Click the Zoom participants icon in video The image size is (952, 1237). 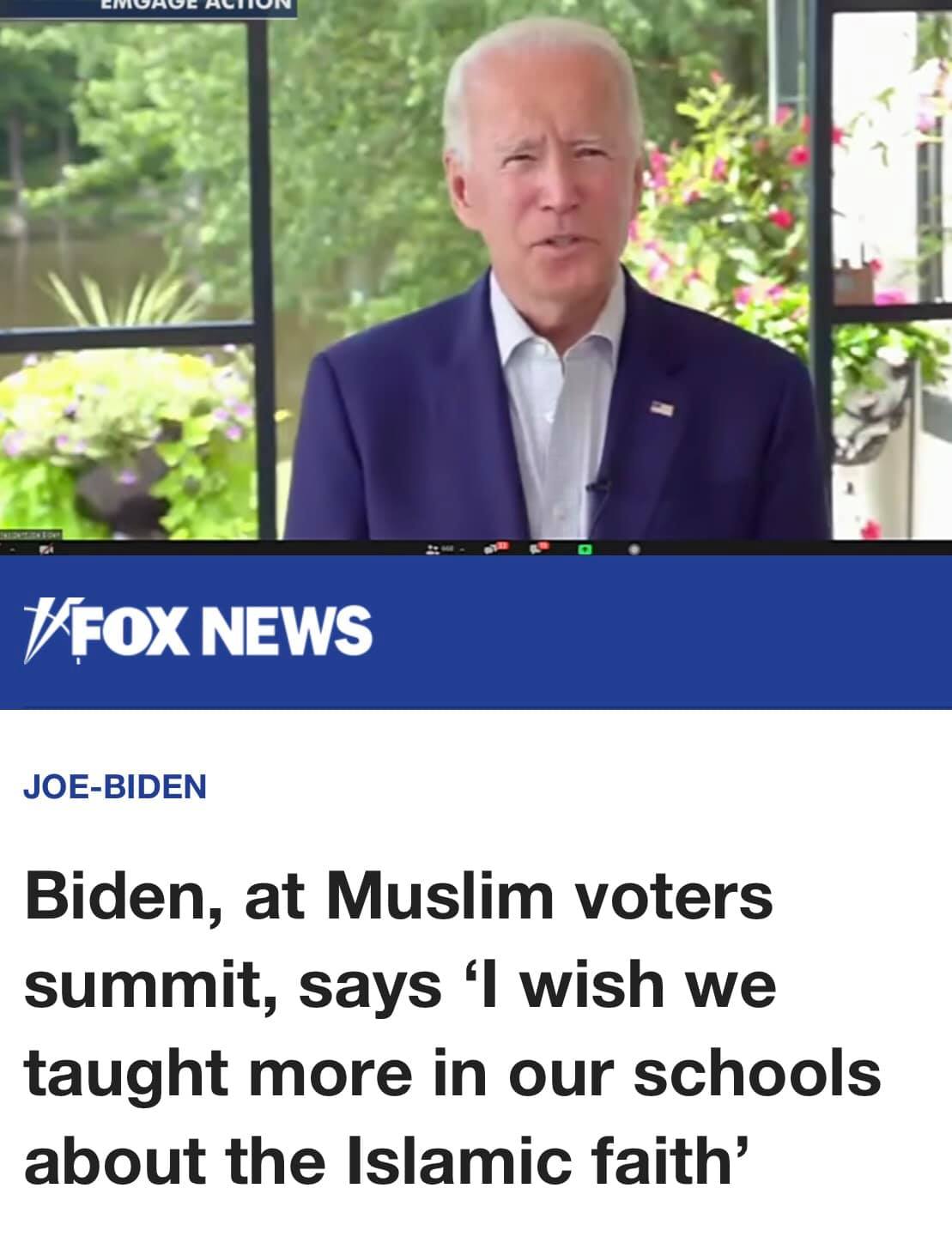coord(432,549)
